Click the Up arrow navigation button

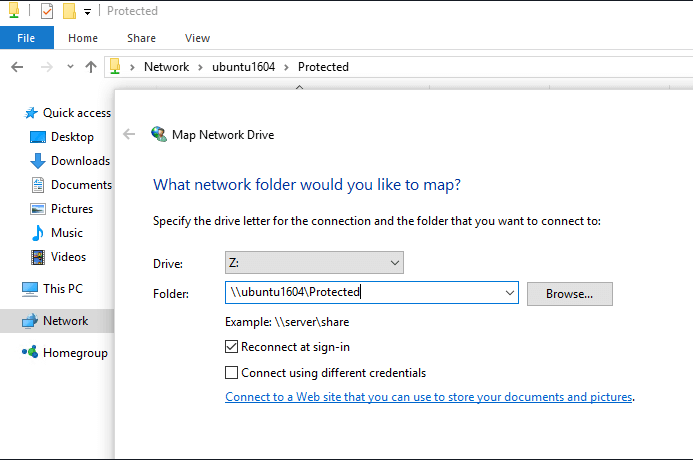(91, 67)
